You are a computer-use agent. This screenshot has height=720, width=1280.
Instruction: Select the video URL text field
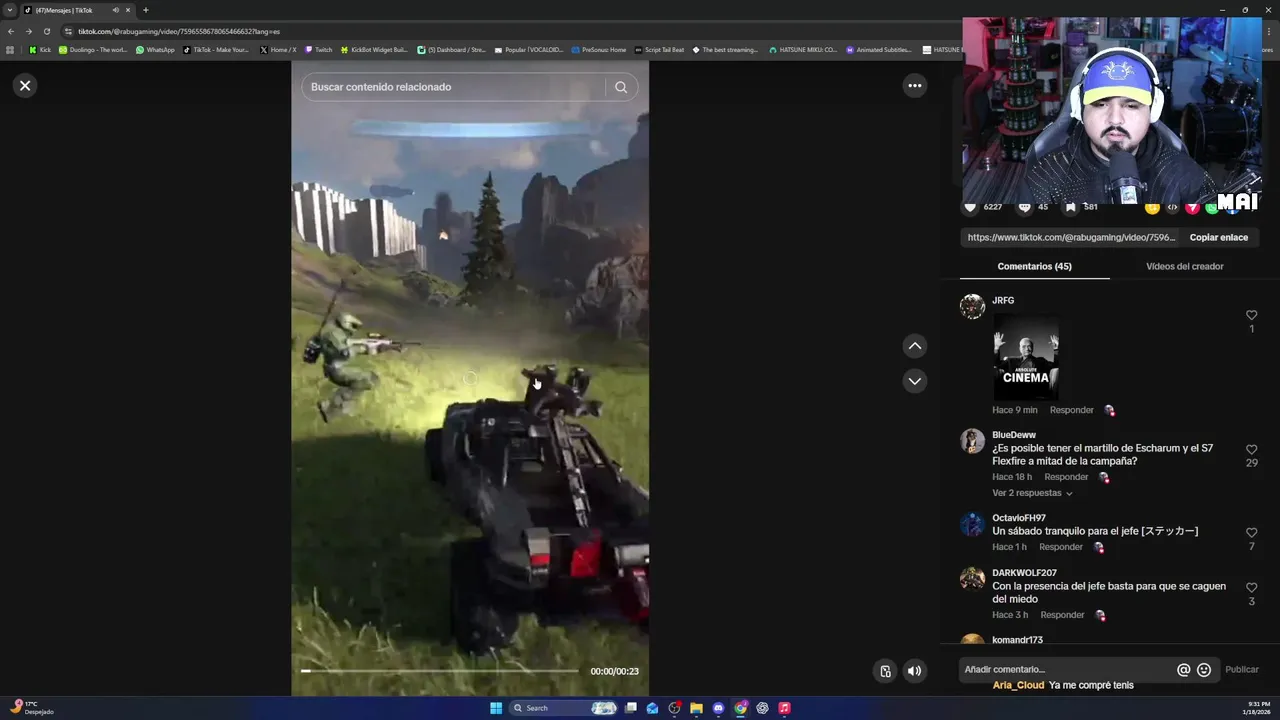pos(1071,237)
